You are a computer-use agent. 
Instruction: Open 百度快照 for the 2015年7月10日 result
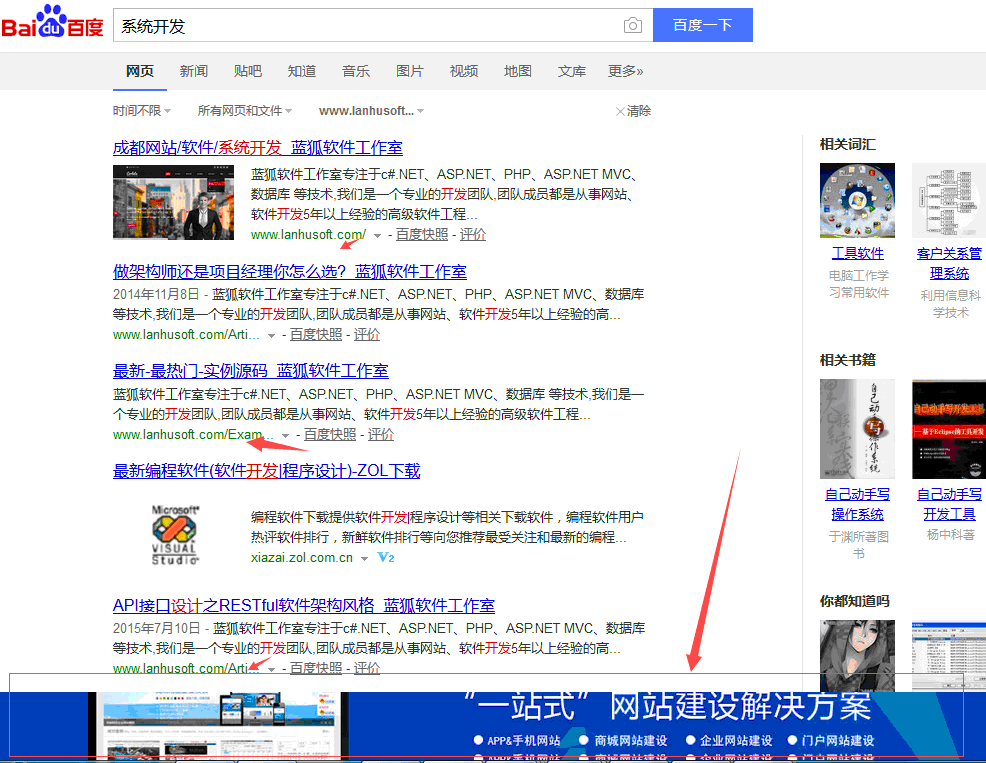pyautogui.click(x=316, y=668)
